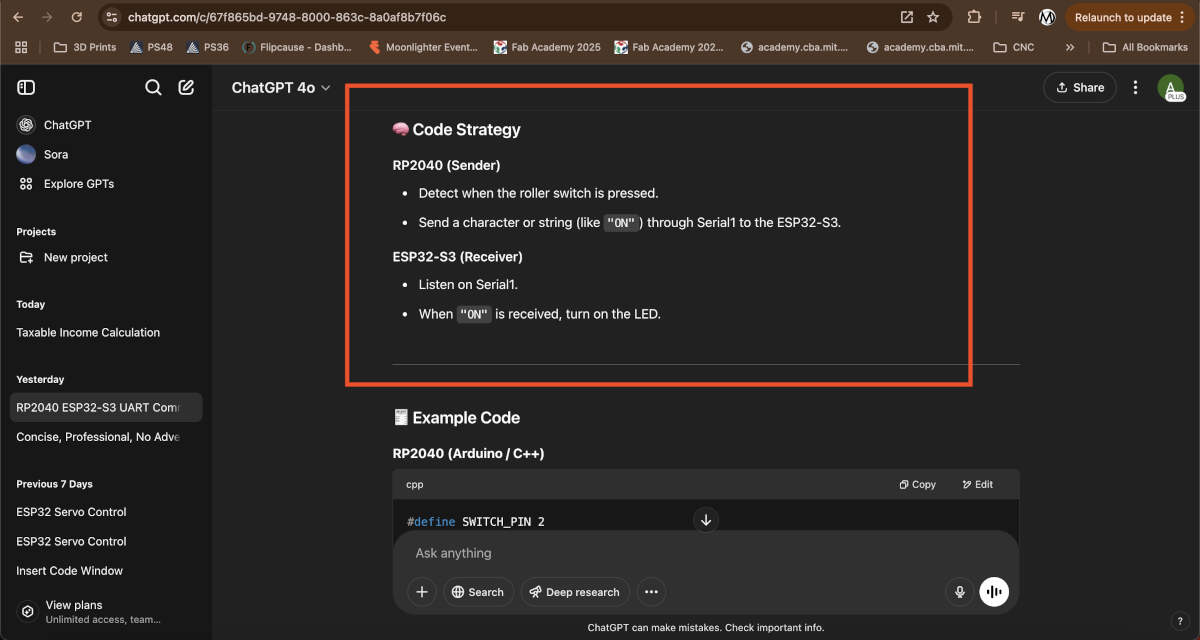Screen dimensions: 1200x640
Task: Edit the cpp code block
Action: pyautogui.click(x=978, y=484)
